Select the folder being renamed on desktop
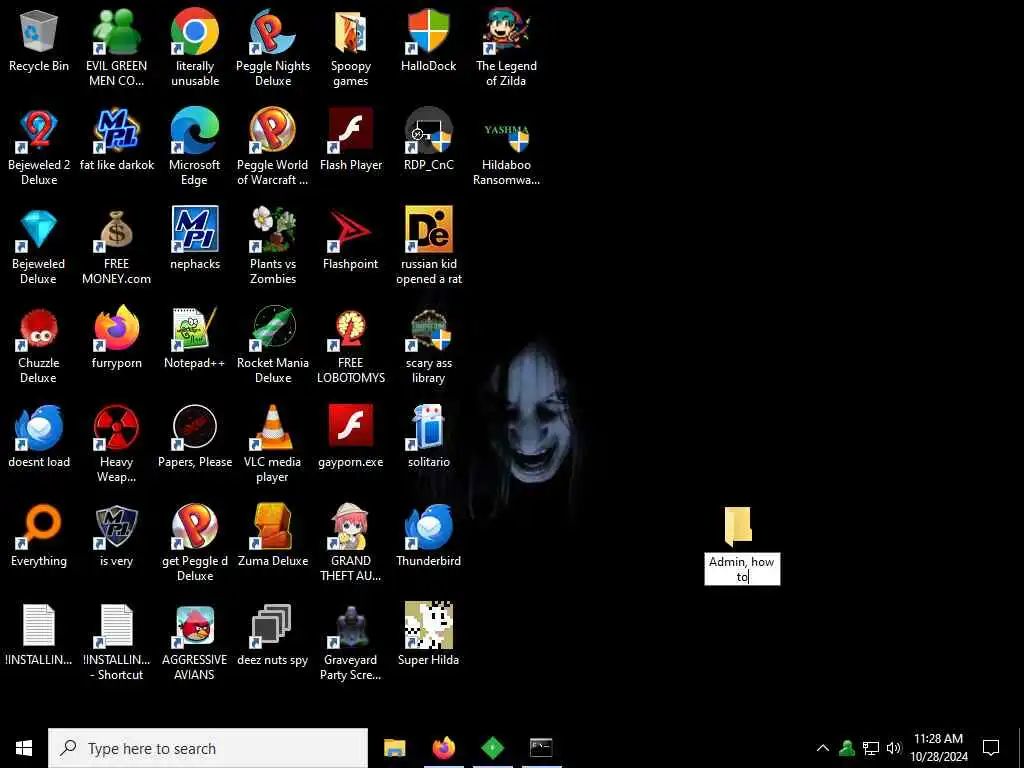This screenshot has width=1024, height=768. [x=738, y=526]
